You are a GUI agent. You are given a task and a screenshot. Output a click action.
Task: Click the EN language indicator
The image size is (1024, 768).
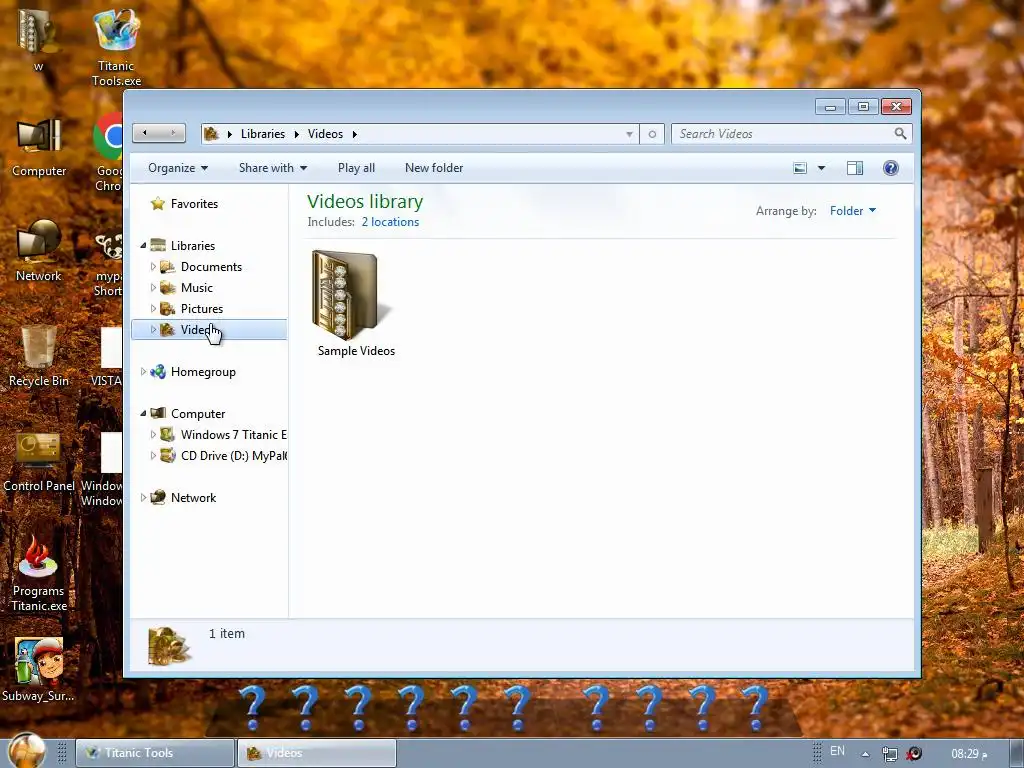click(837, 751)
